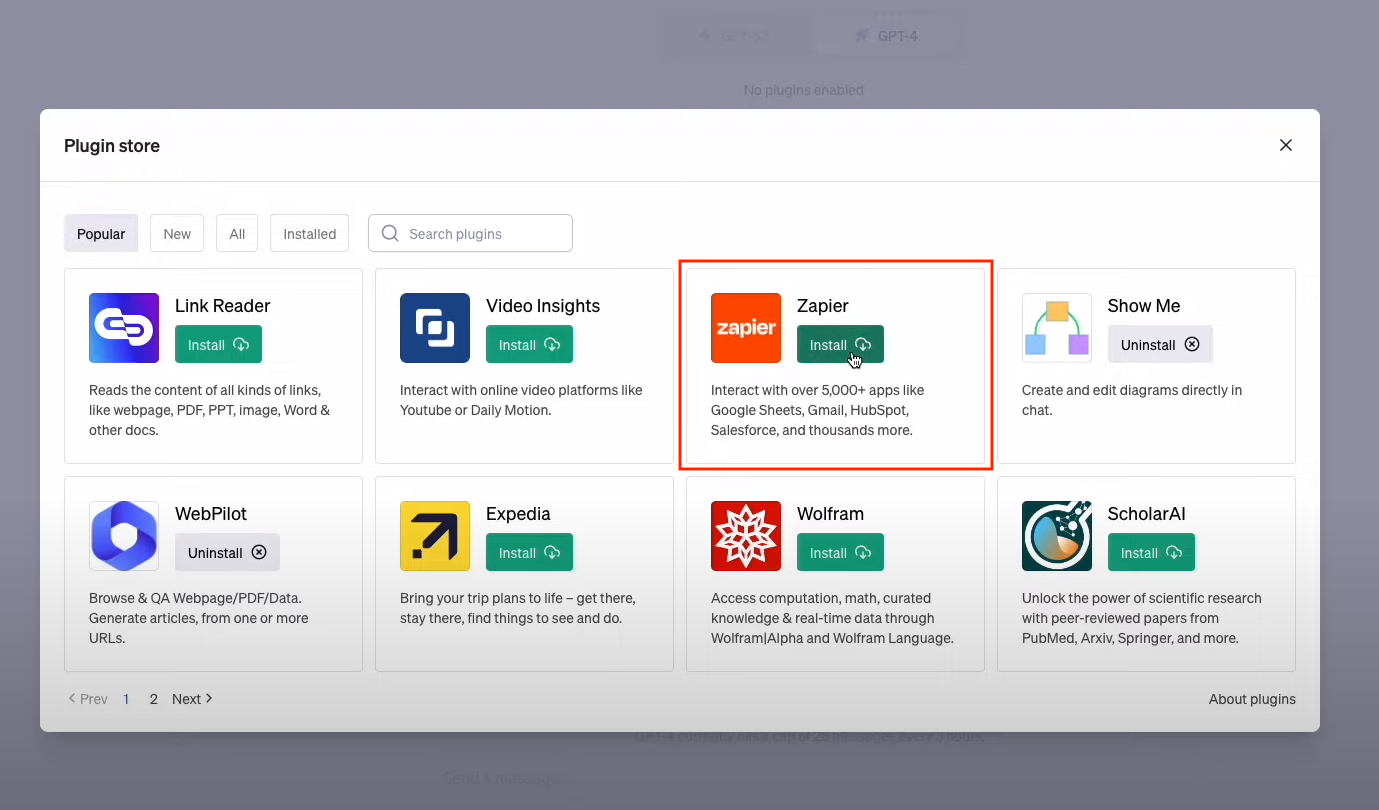This screenshot has height=810, width=1379.
Task: Switch to the New tab
Action: 177,234
